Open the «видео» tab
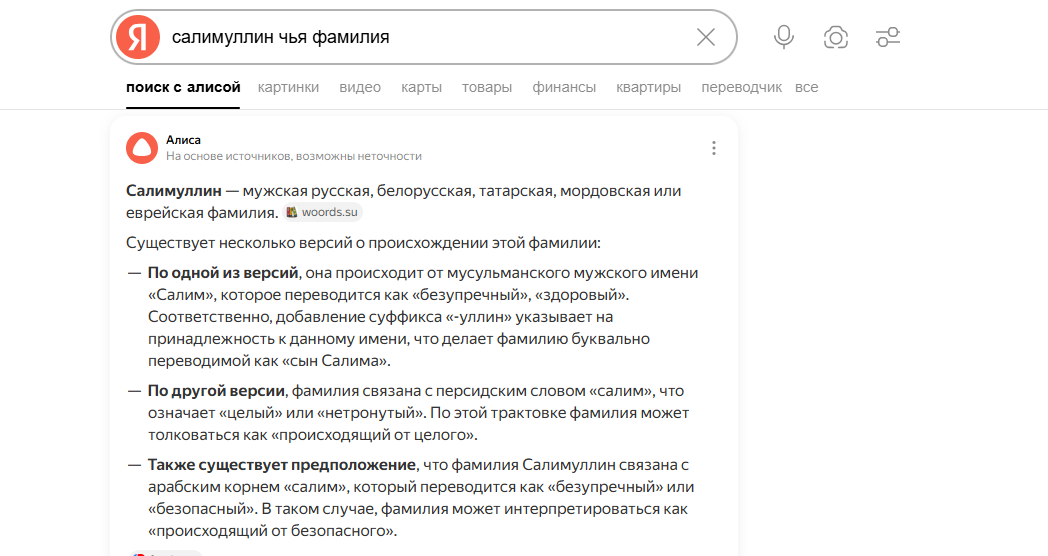The height and width of the screenshot is (556, 1048). pos(360,87)
